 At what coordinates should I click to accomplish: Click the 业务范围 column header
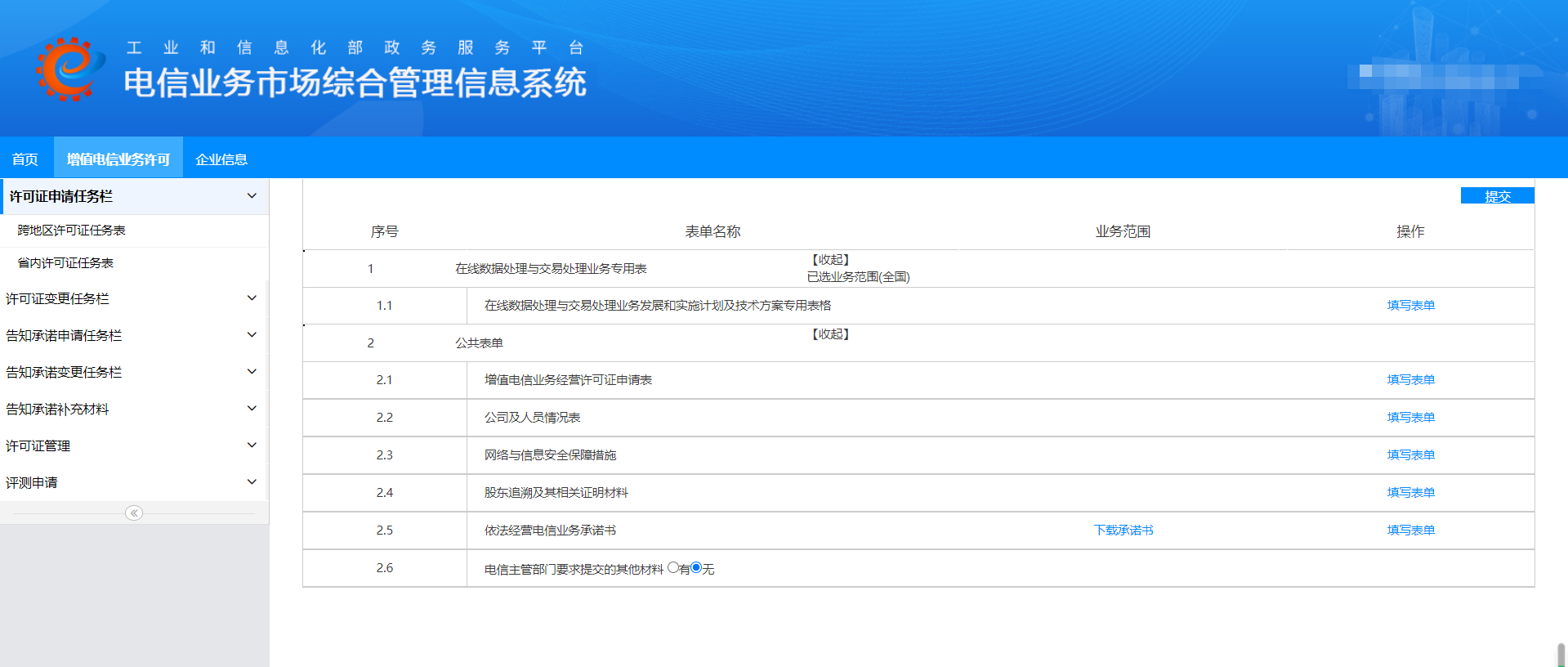[1123, 232]
